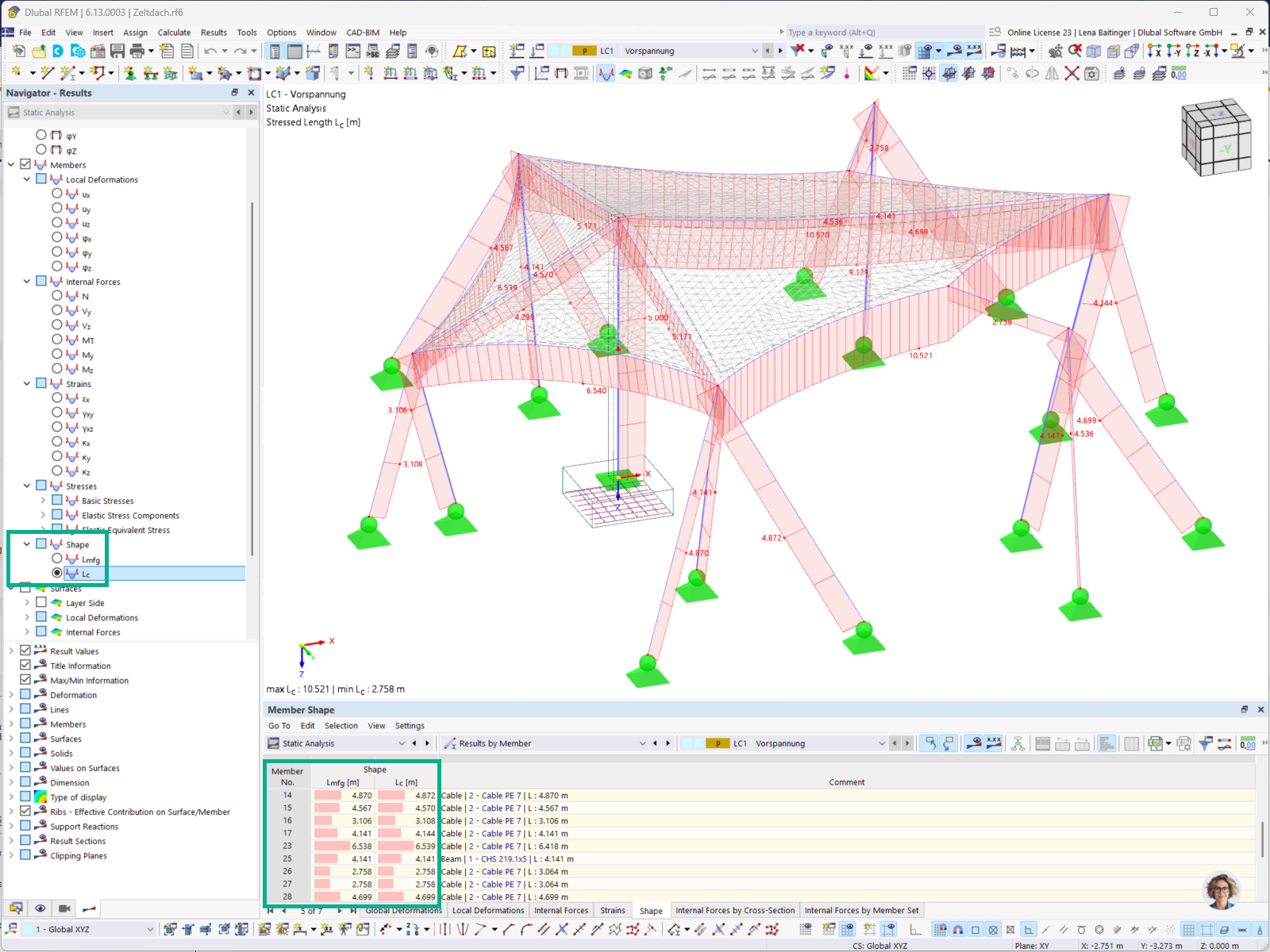Expand the Deformation display options
This screenshot has height=952, width=1270.
pyautogui.click(x=11, y=694)
